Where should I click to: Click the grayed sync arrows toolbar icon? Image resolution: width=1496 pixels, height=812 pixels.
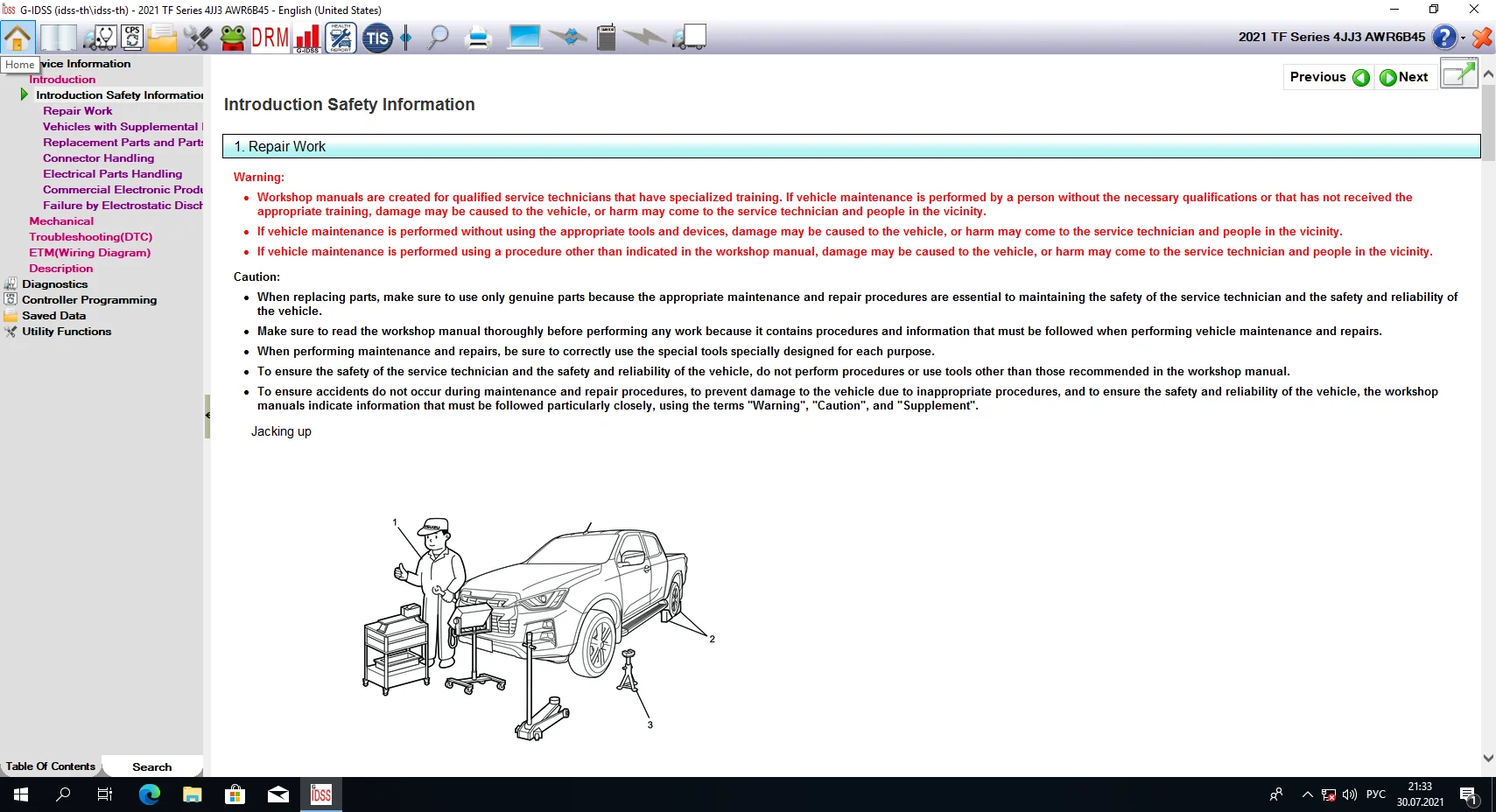point(568,38)
